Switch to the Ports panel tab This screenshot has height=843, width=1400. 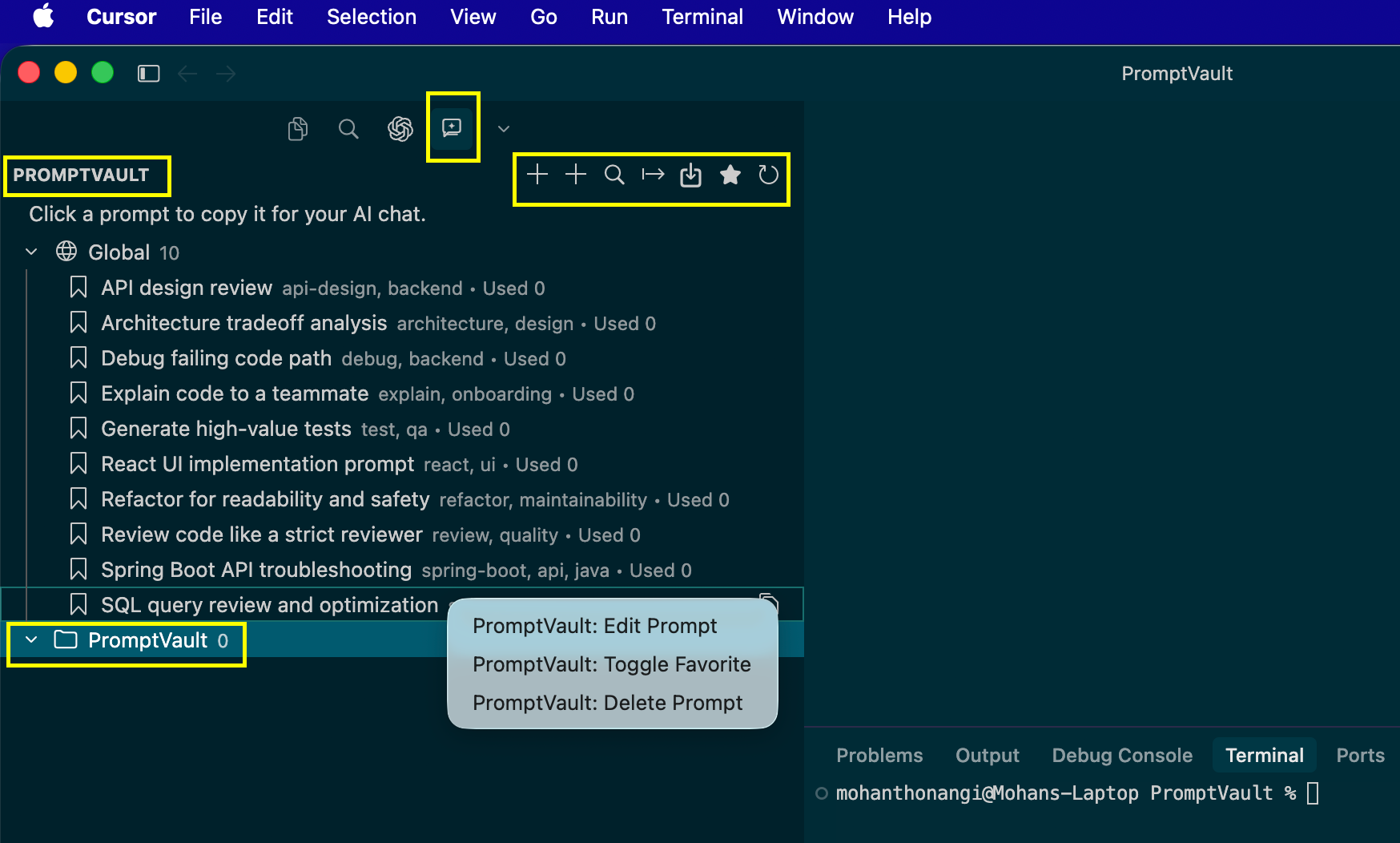click(x=1360, y=755)
